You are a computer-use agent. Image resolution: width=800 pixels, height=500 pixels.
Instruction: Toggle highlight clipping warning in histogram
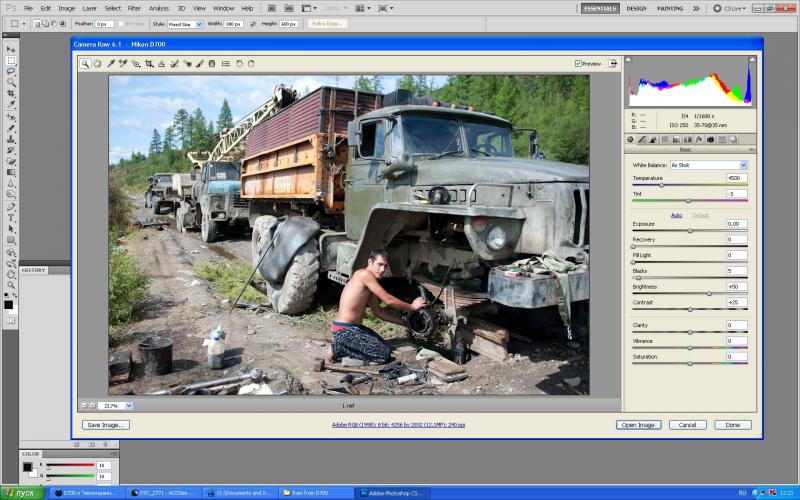click(x=752, y=60)
